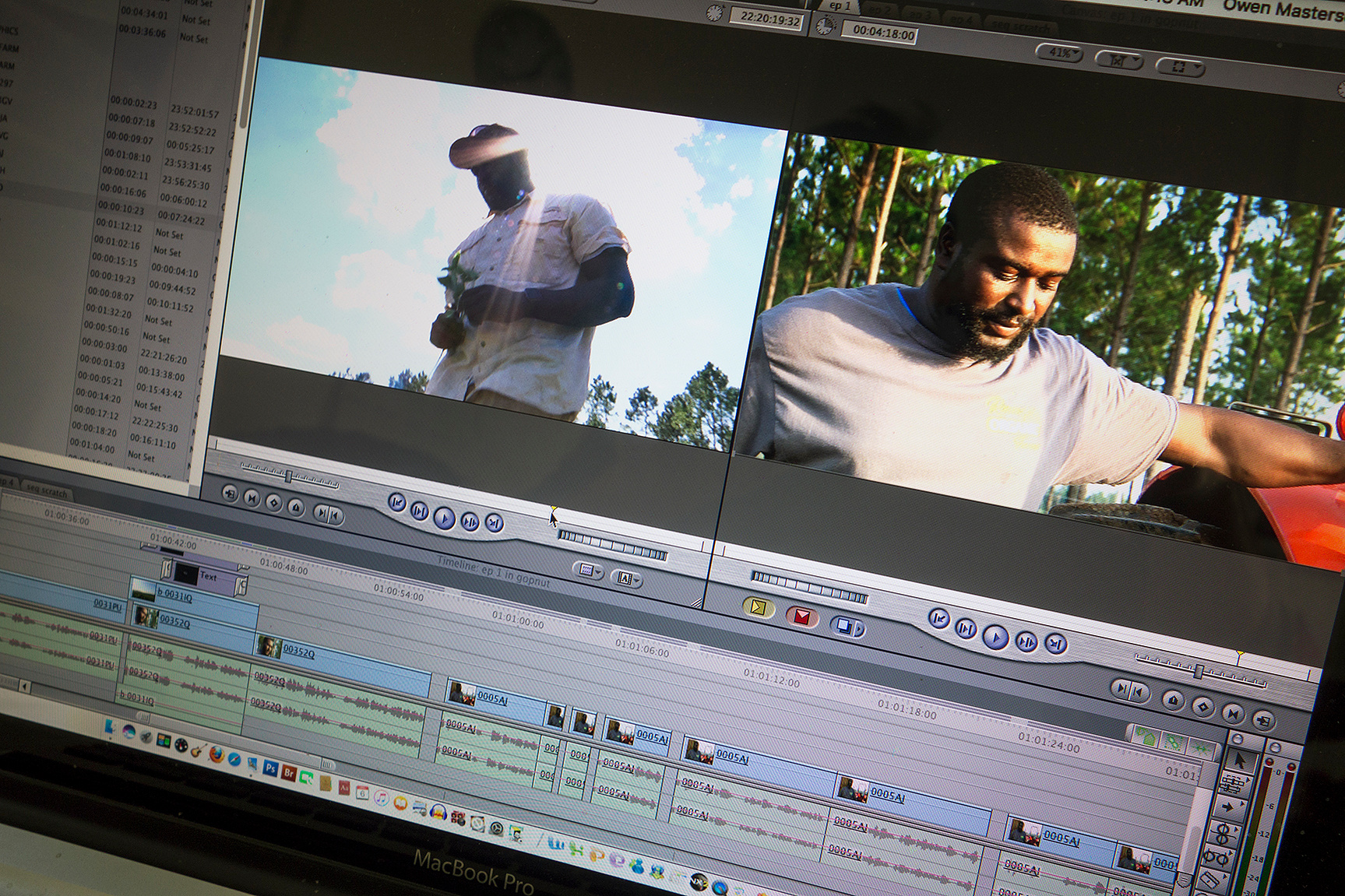Toggle the middle green Snapping button in timeline
Image resolution: width=1345 pixels, height=896 pixels.
(x=1174, y=742)
